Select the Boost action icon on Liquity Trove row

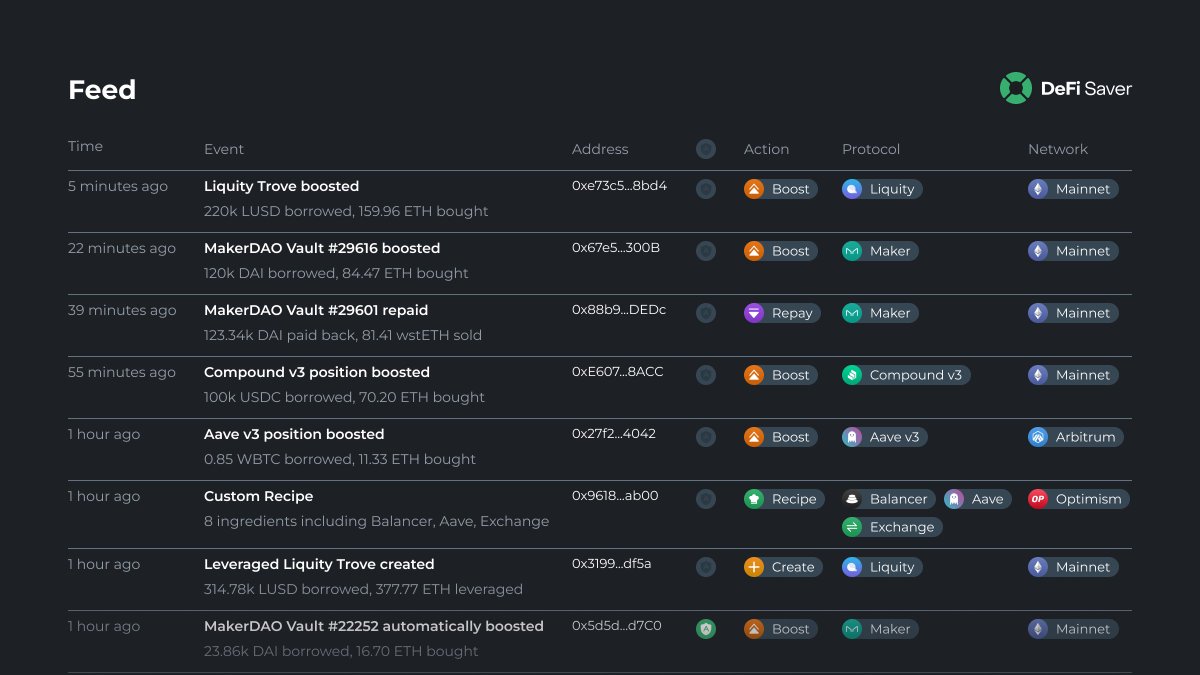pyautogui.click(x=754, y=189)
